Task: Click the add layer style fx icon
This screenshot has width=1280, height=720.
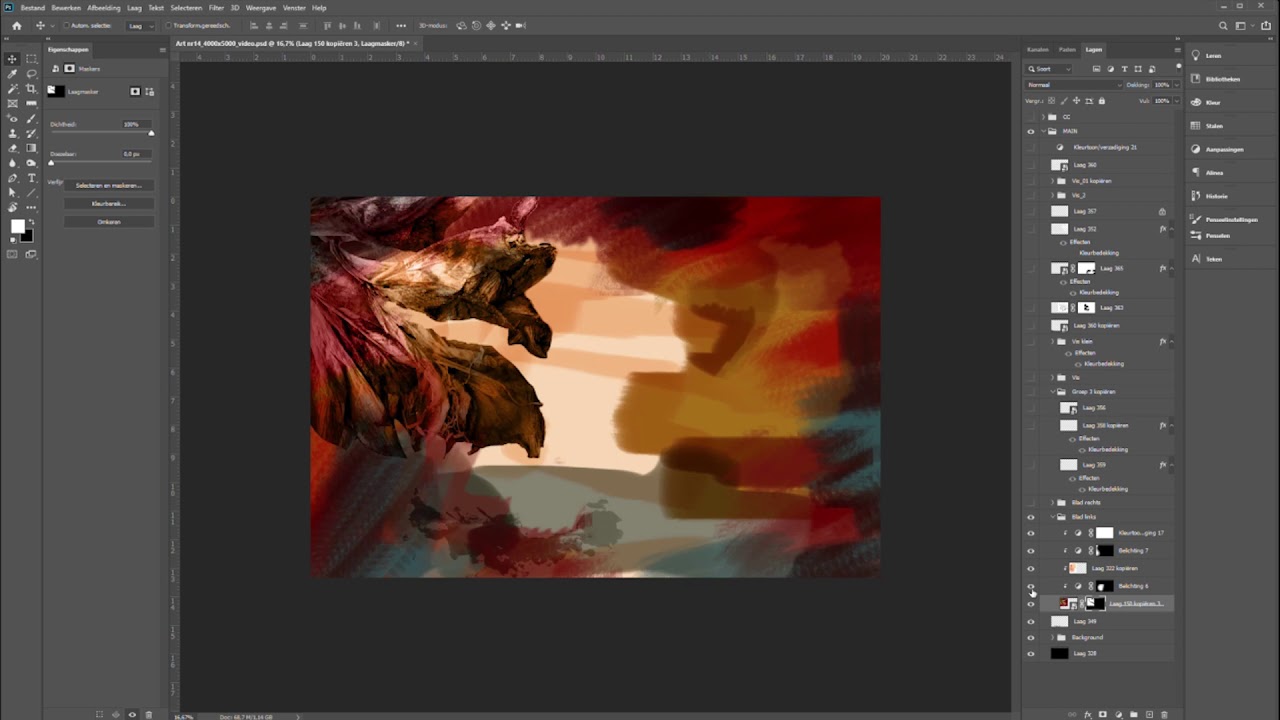Action: pos(1088,714)
